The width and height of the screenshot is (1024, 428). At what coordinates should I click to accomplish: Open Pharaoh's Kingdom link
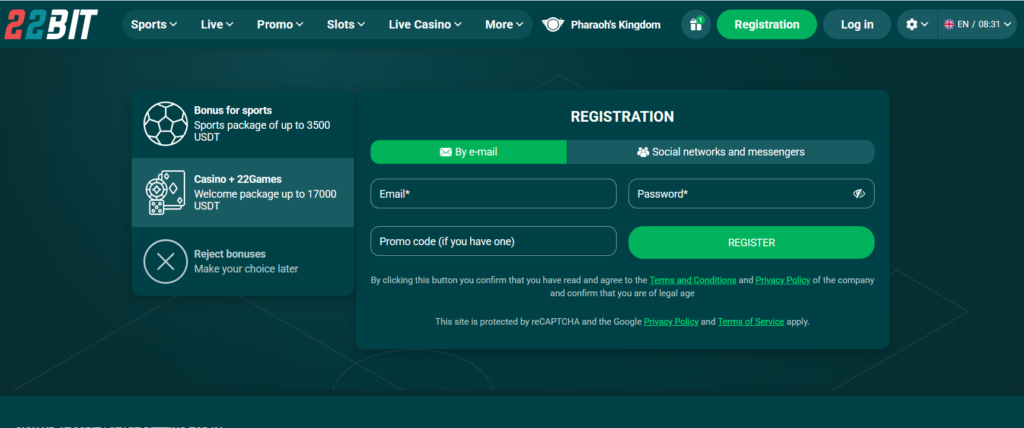coord(601,25)
